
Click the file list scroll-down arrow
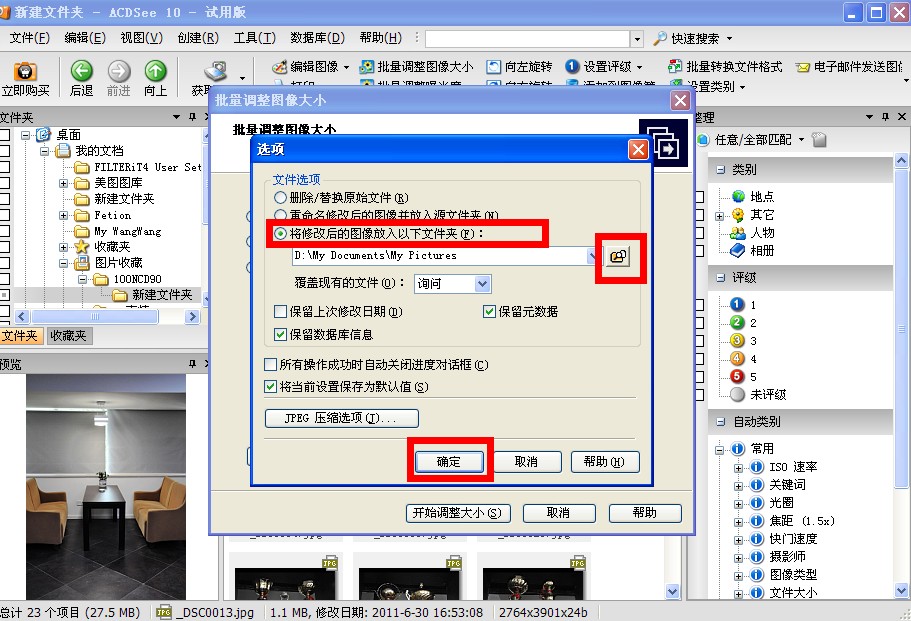(x=672, y=592)
